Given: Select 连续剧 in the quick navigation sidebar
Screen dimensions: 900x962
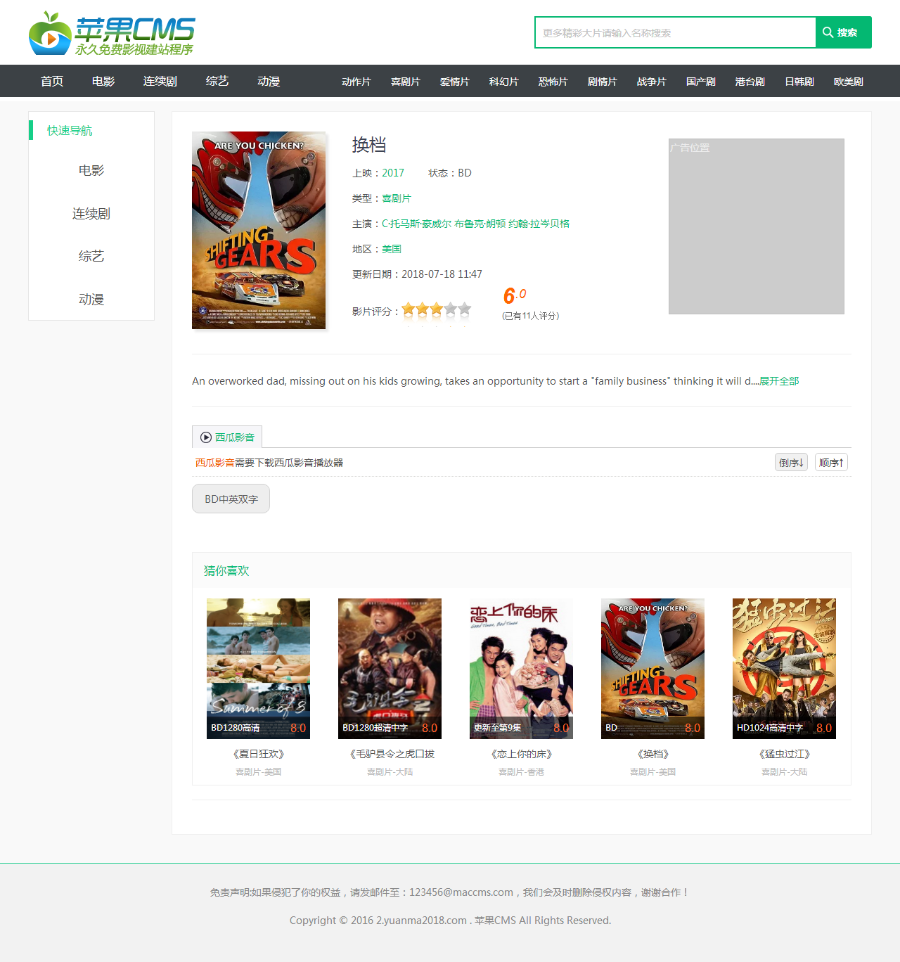Looking at the screenshot, I should point(91,214).
